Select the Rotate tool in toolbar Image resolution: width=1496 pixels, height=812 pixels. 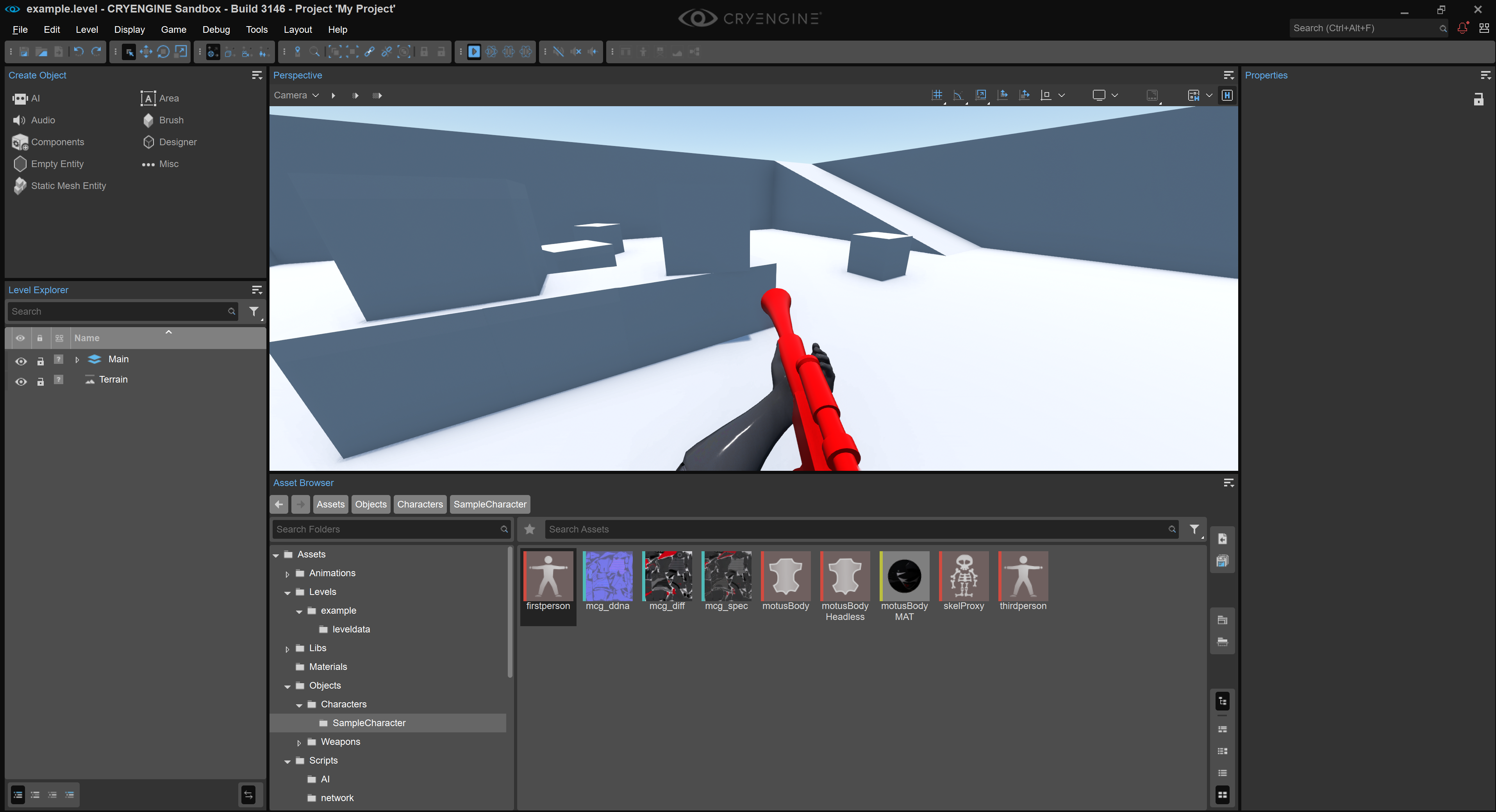pyautogui.click(x=163, y=52)
